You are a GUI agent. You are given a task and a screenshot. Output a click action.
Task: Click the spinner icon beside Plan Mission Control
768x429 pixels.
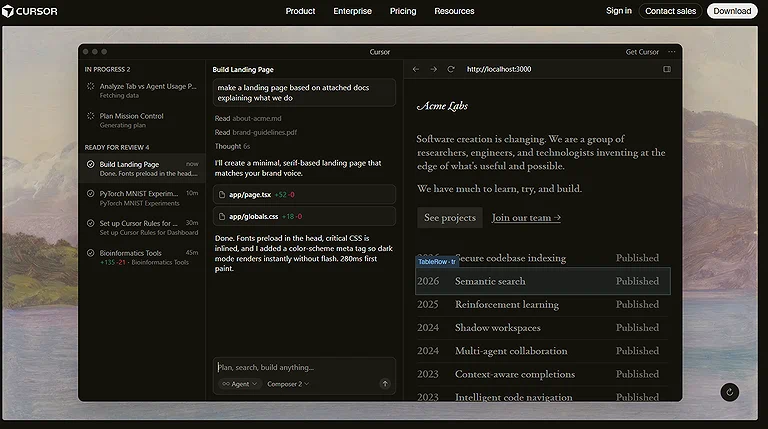click(x=91, y=116)
